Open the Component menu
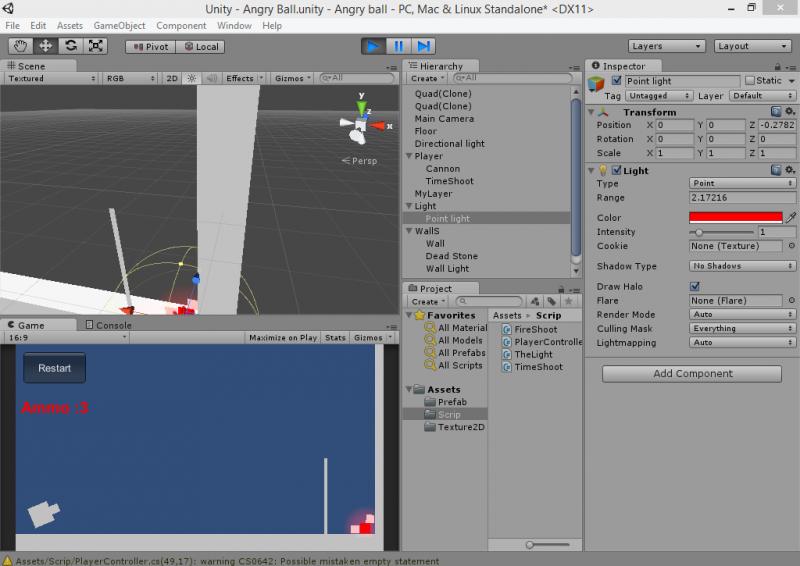Image resolution: width=800 pixels, height=566 pixels. tap(181, 26)
